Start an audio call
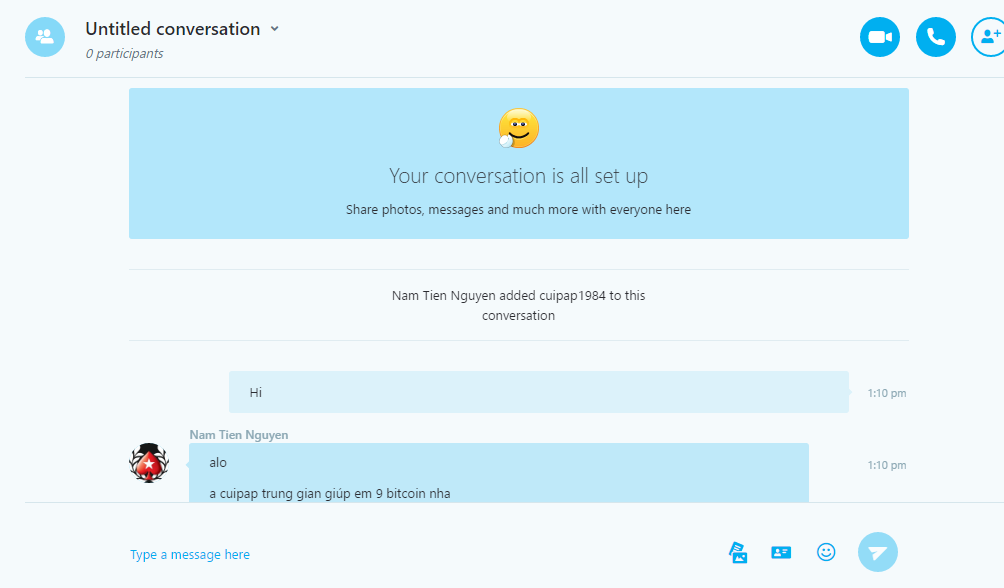Image resolution: width=1004 pixels, height=588 pixels. click(935, 37)
